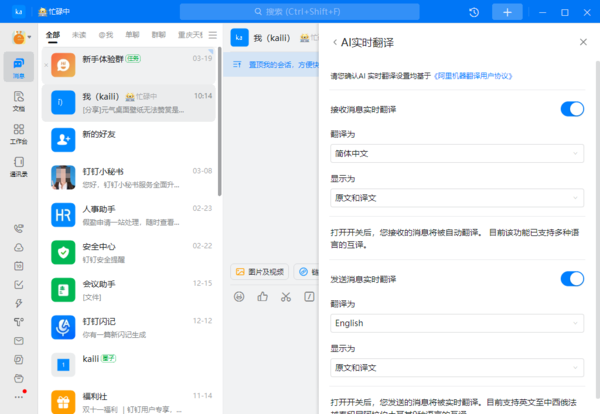
Task: Go back using AI实时翻译 back arrow
Action: click(x=334, y=42)
